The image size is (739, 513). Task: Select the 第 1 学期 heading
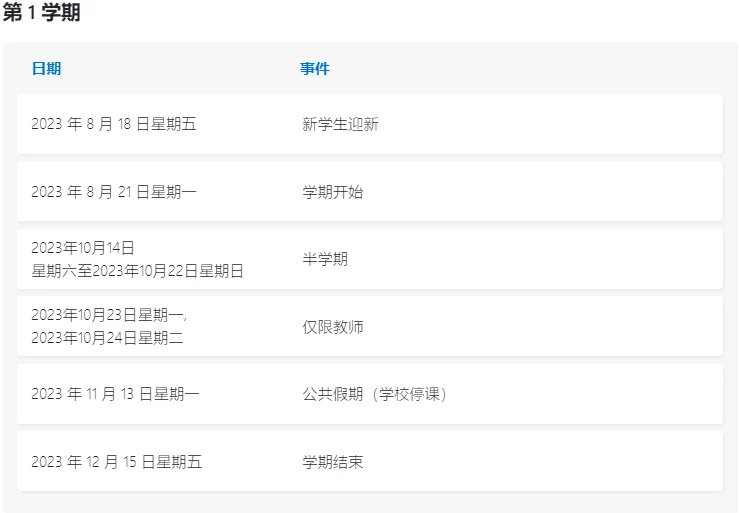[x=41, y=12]
